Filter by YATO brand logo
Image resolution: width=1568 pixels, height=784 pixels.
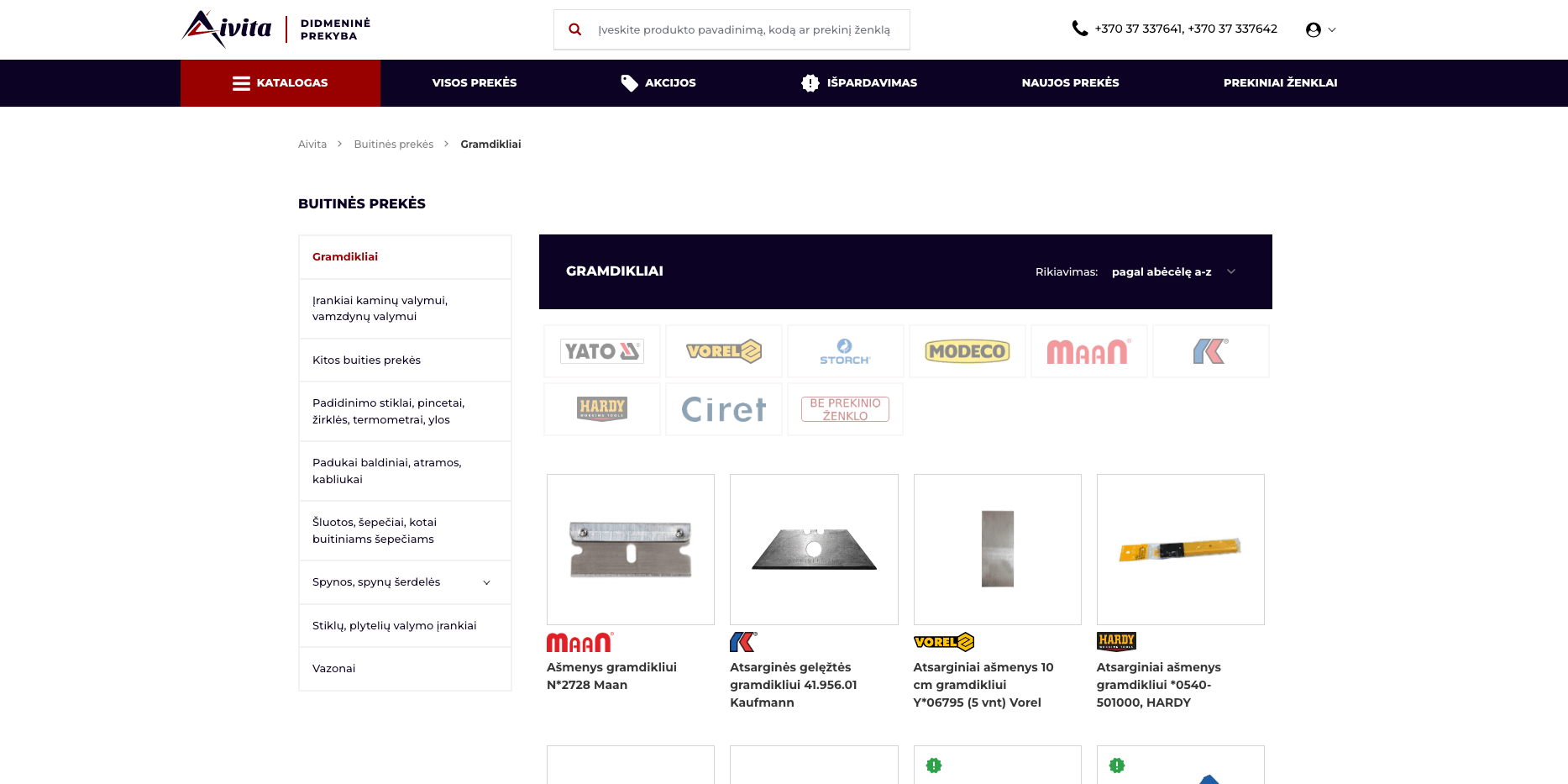click(602, 351)
